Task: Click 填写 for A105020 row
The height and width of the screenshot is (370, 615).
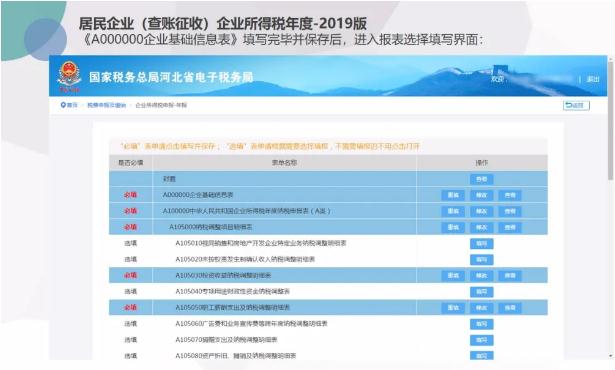Action: click(x=482, y=260)
